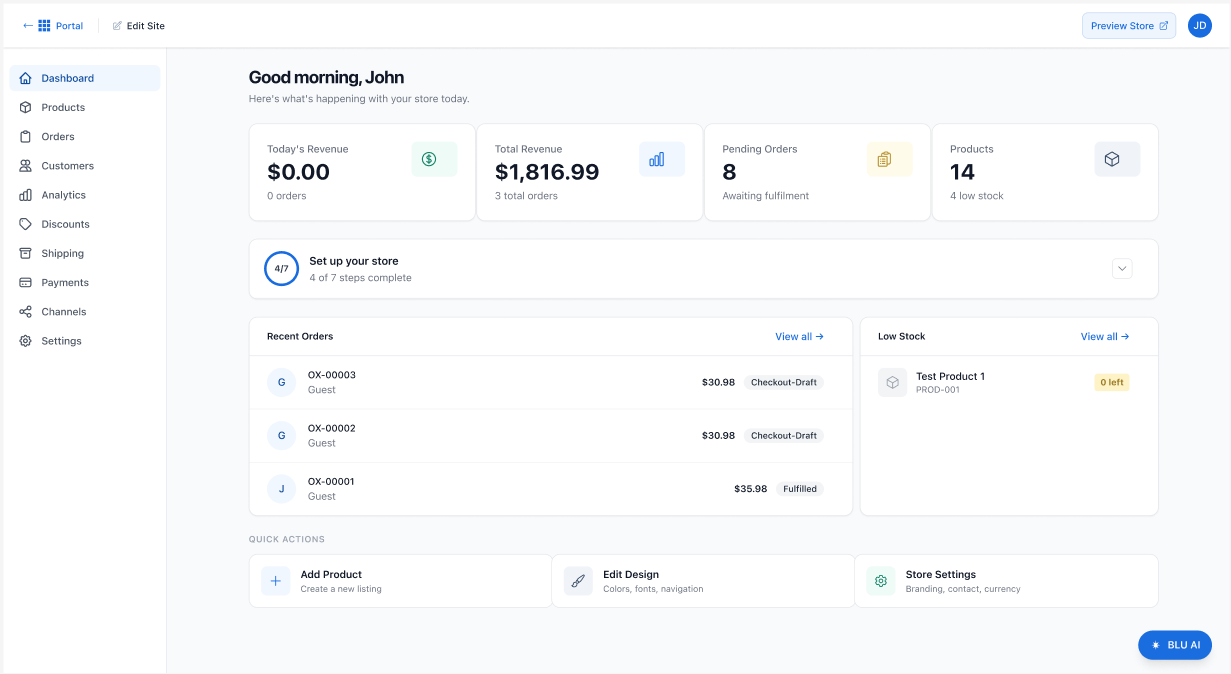Click the Dashboard home icon in sidebar

click(x=25, y=78)
